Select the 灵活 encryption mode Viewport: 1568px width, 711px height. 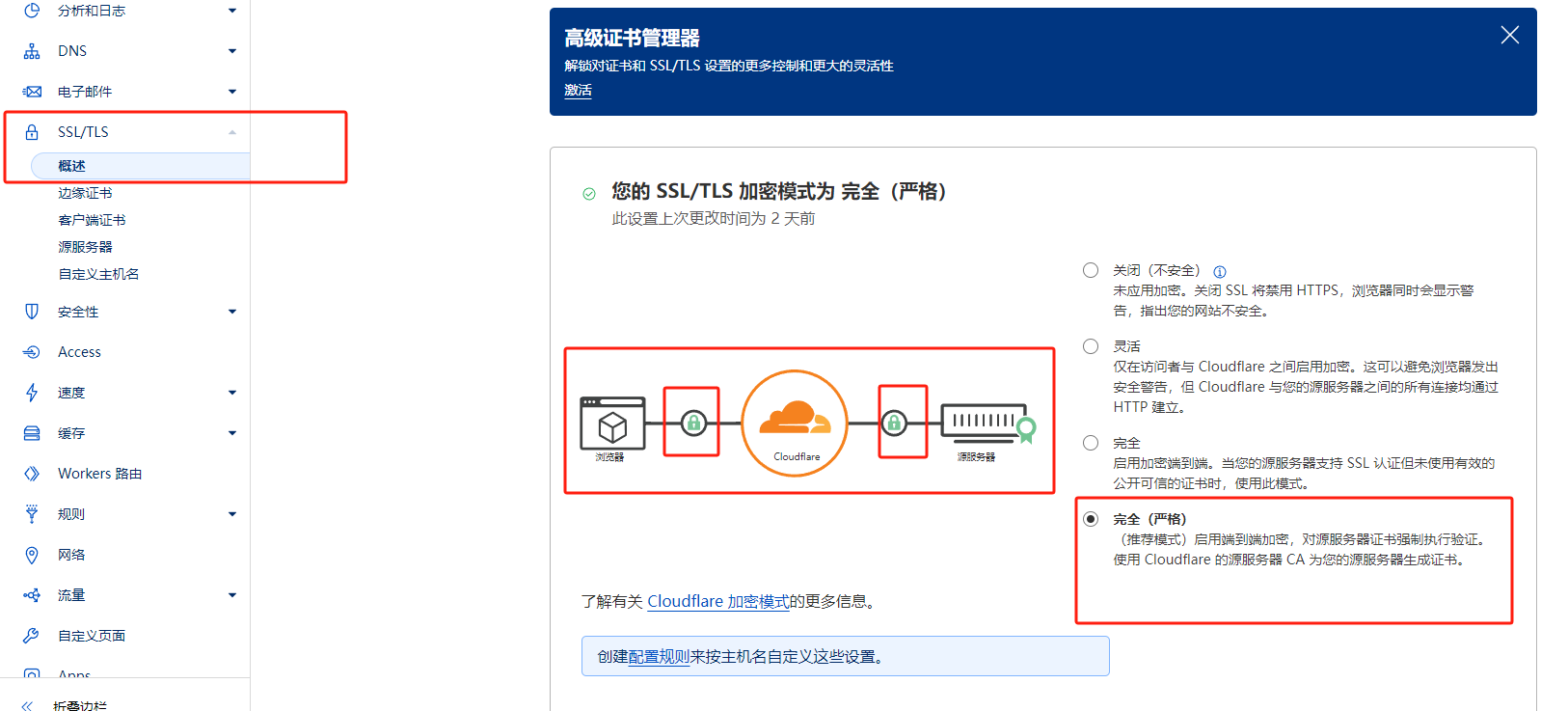(1091, 346)
